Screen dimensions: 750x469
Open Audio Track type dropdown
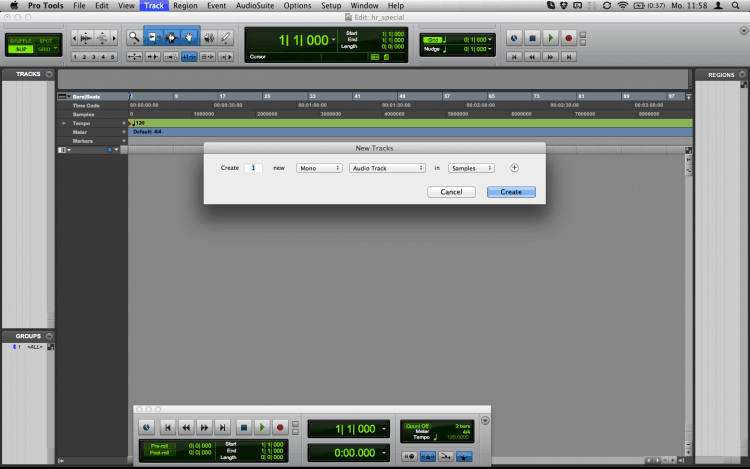click(x=387, y=168)
